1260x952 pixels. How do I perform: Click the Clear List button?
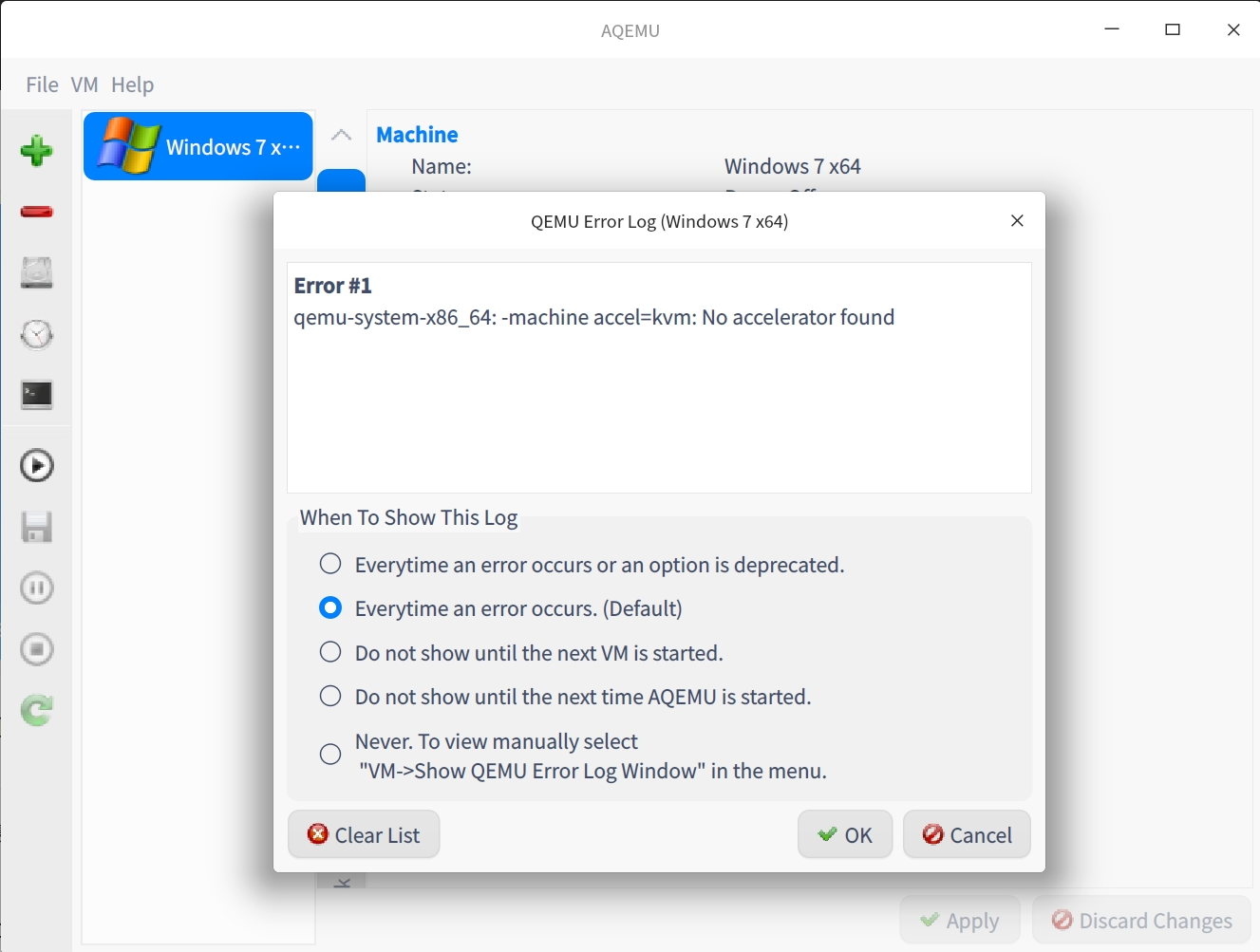(x=364, y=835)
